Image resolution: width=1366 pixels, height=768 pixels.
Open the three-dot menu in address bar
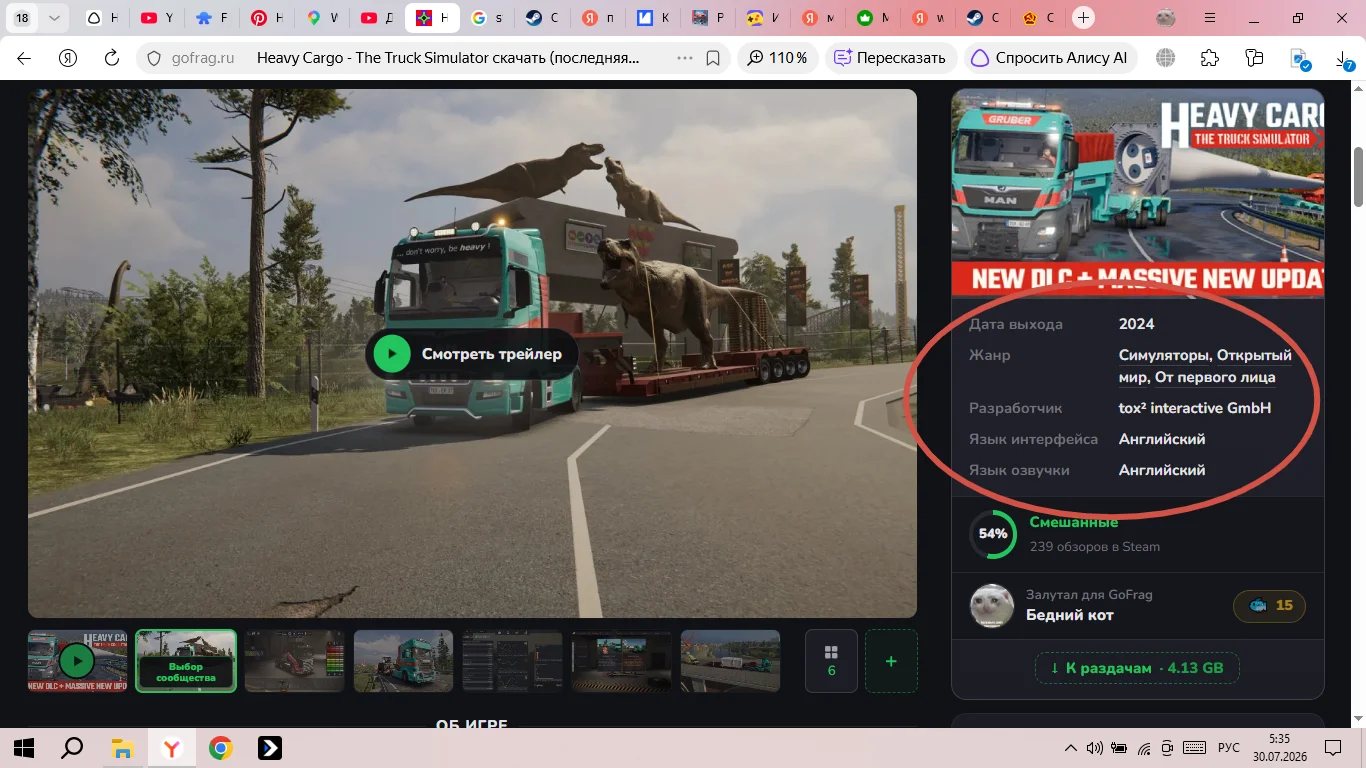coord(685,58)
